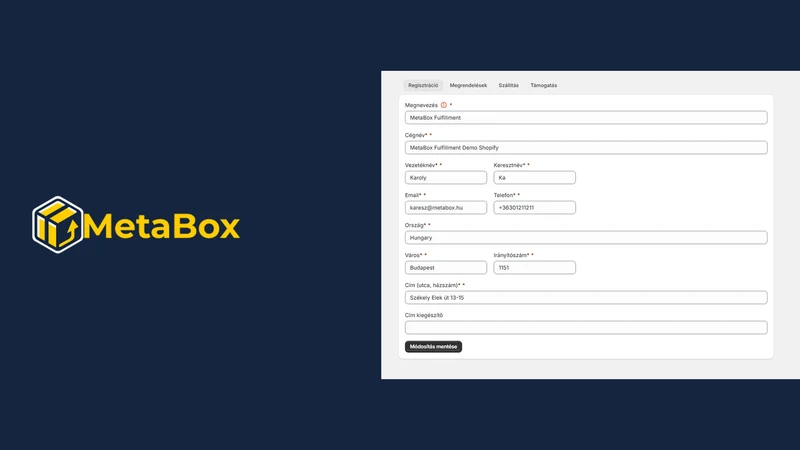Open the Szállítás tab
This screenshot has height=450, width=800.
click(508, 85)
